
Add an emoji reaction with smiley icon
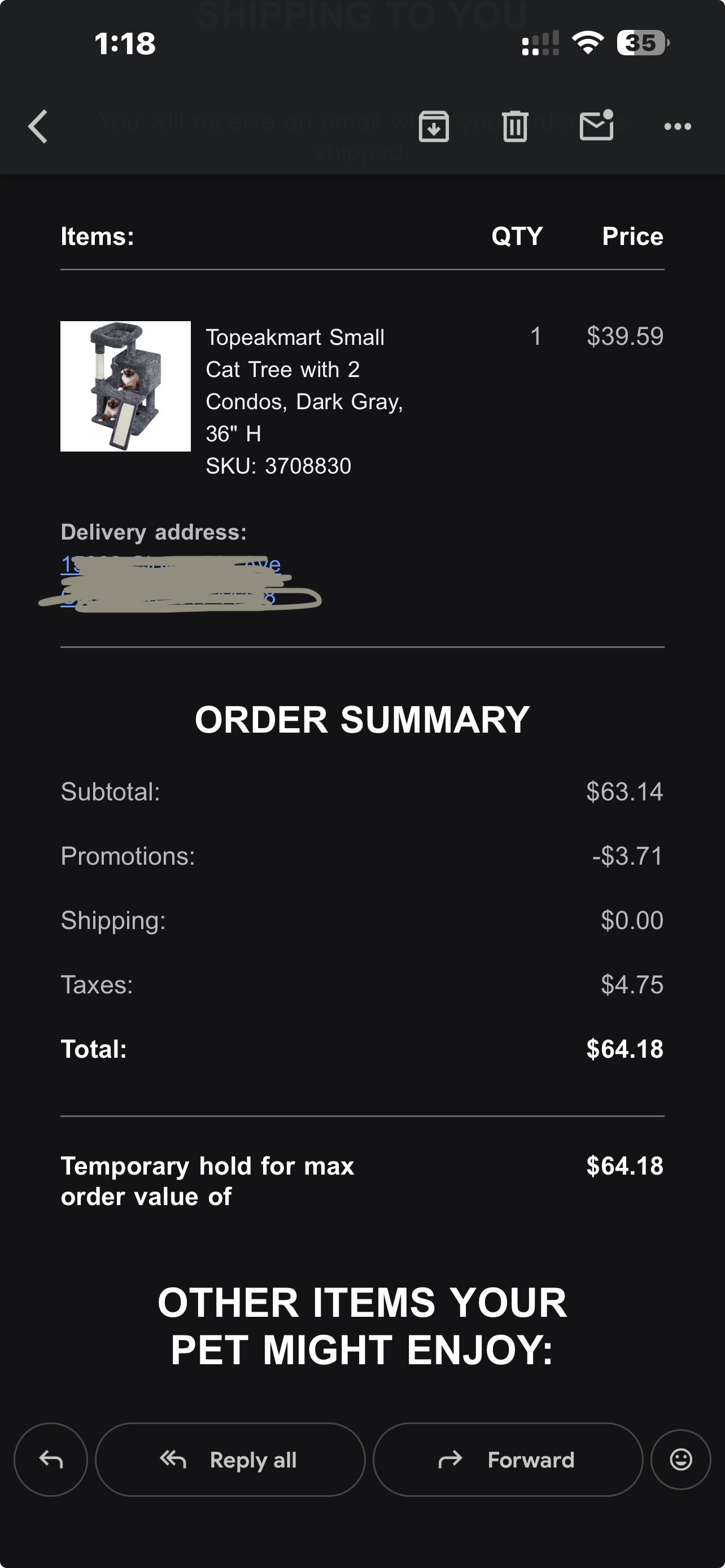[x=680, y=1459]
